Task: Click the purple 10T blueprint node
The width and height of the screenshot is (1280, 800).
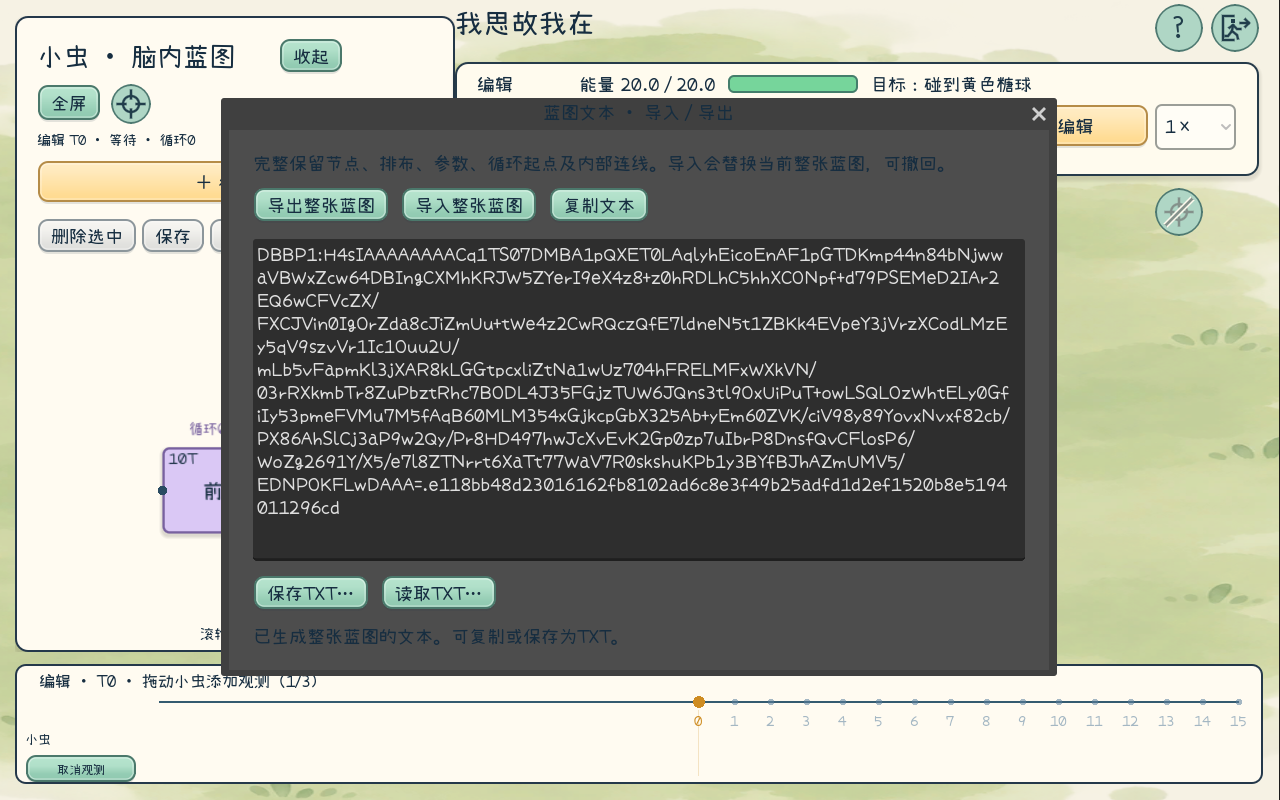Action: [x=192, y=491]
